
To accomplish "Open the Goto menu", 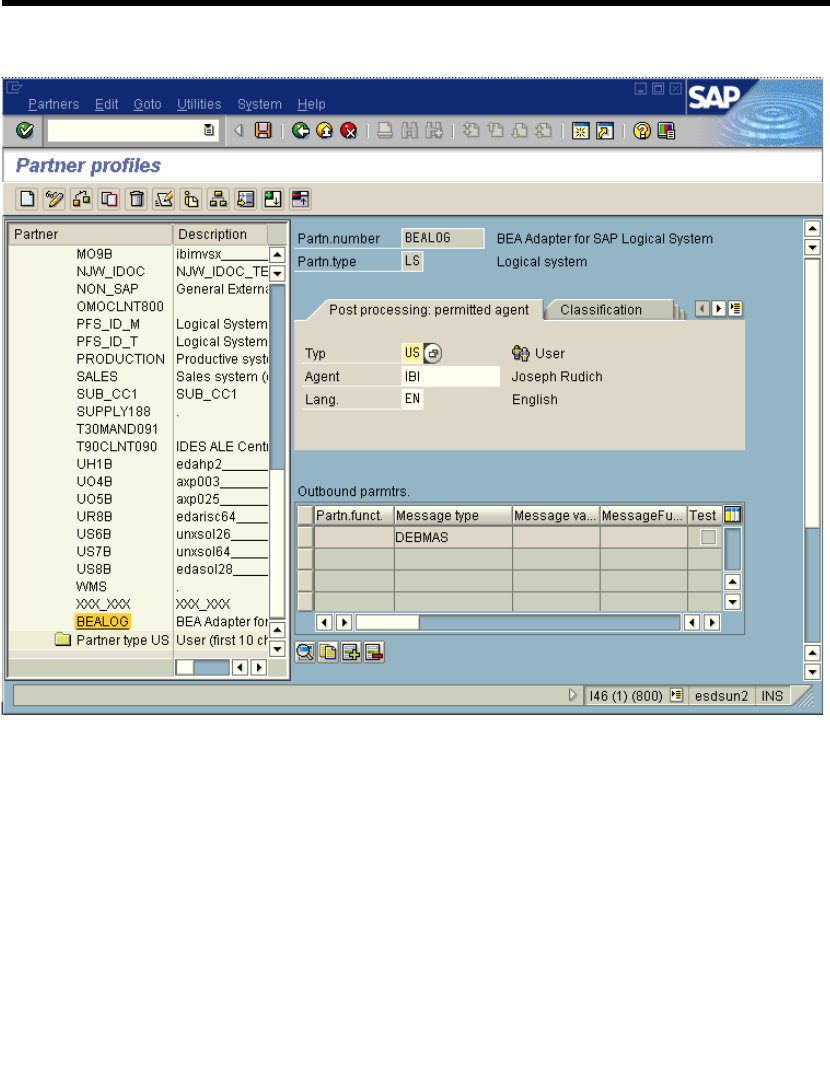I will coord(147,104).
